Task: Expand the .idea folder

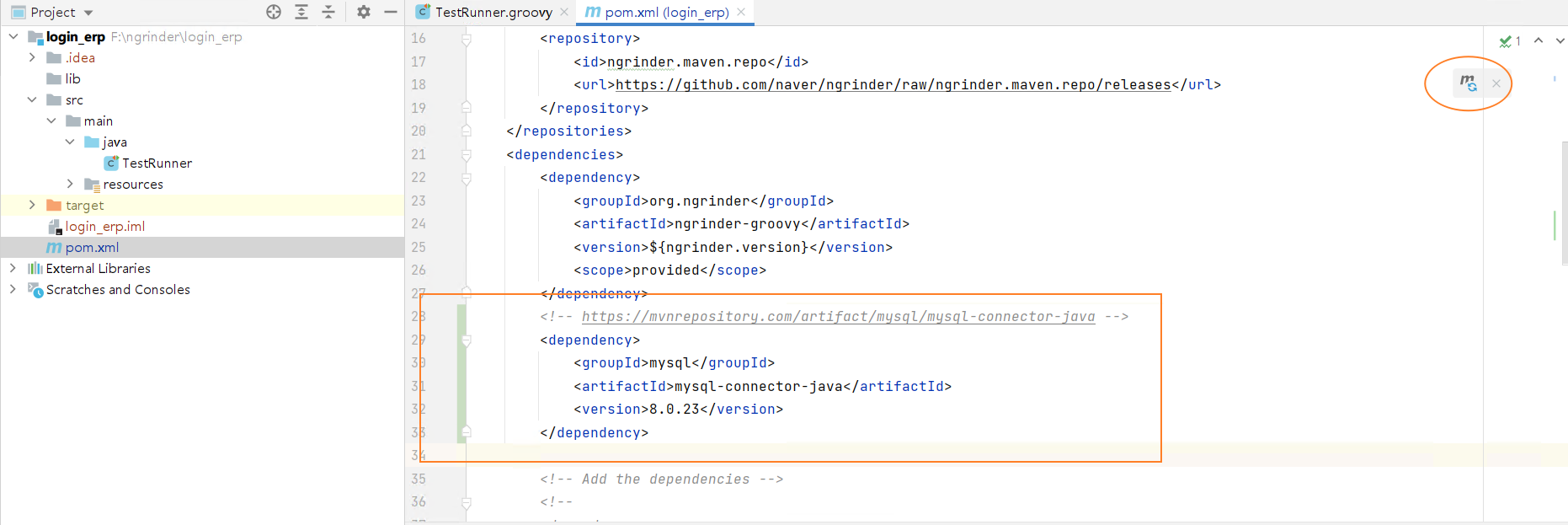Action: [x=32, y=57]
